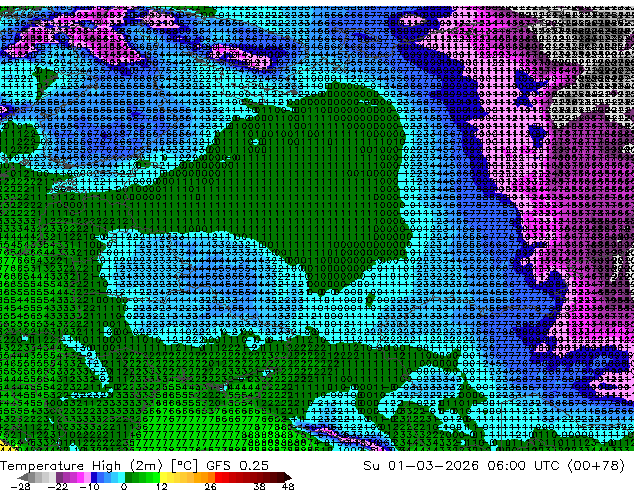Screen dimensions: 634x490
Task: Click the yellow legend swatch above 12
Action: 163,477
